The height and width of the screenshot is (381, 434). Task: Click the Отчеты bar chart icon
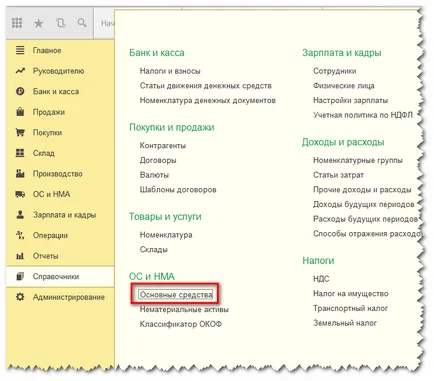(20, 256)
